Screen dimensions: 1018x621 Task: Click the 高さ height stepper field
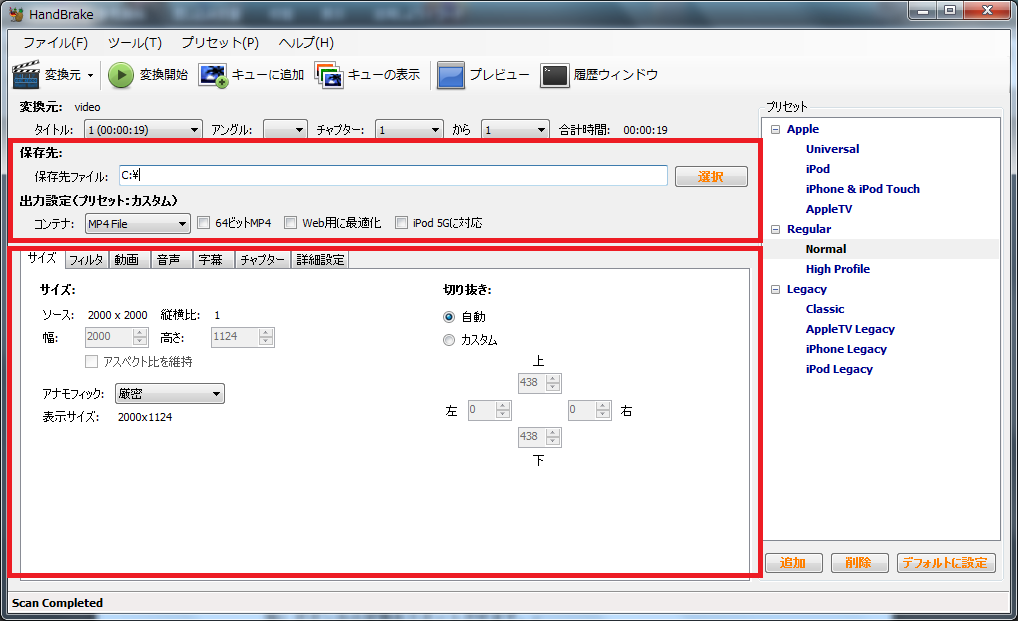coord(243,337)
